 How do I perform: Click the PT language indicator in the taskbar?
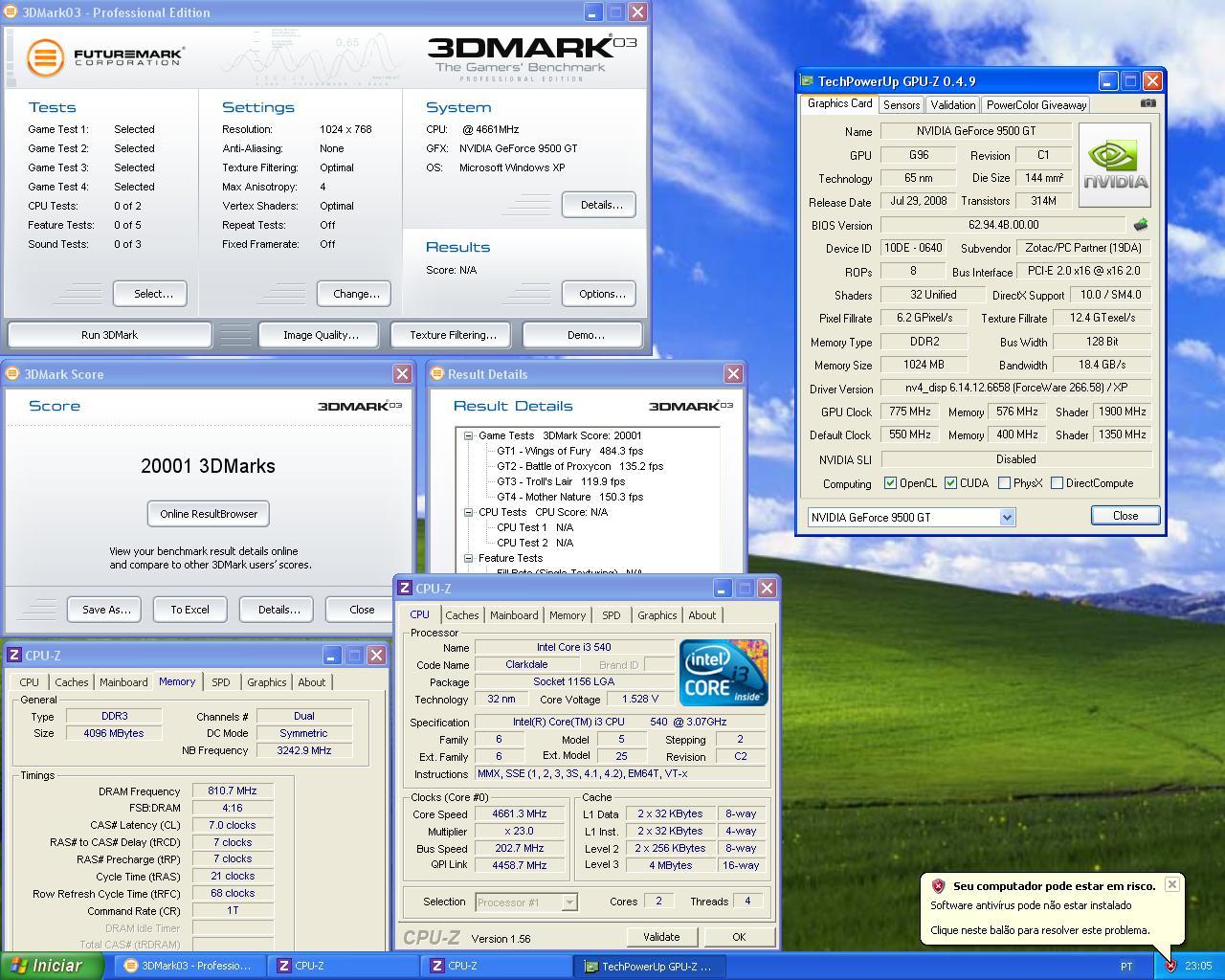(x=1125, y=967)
